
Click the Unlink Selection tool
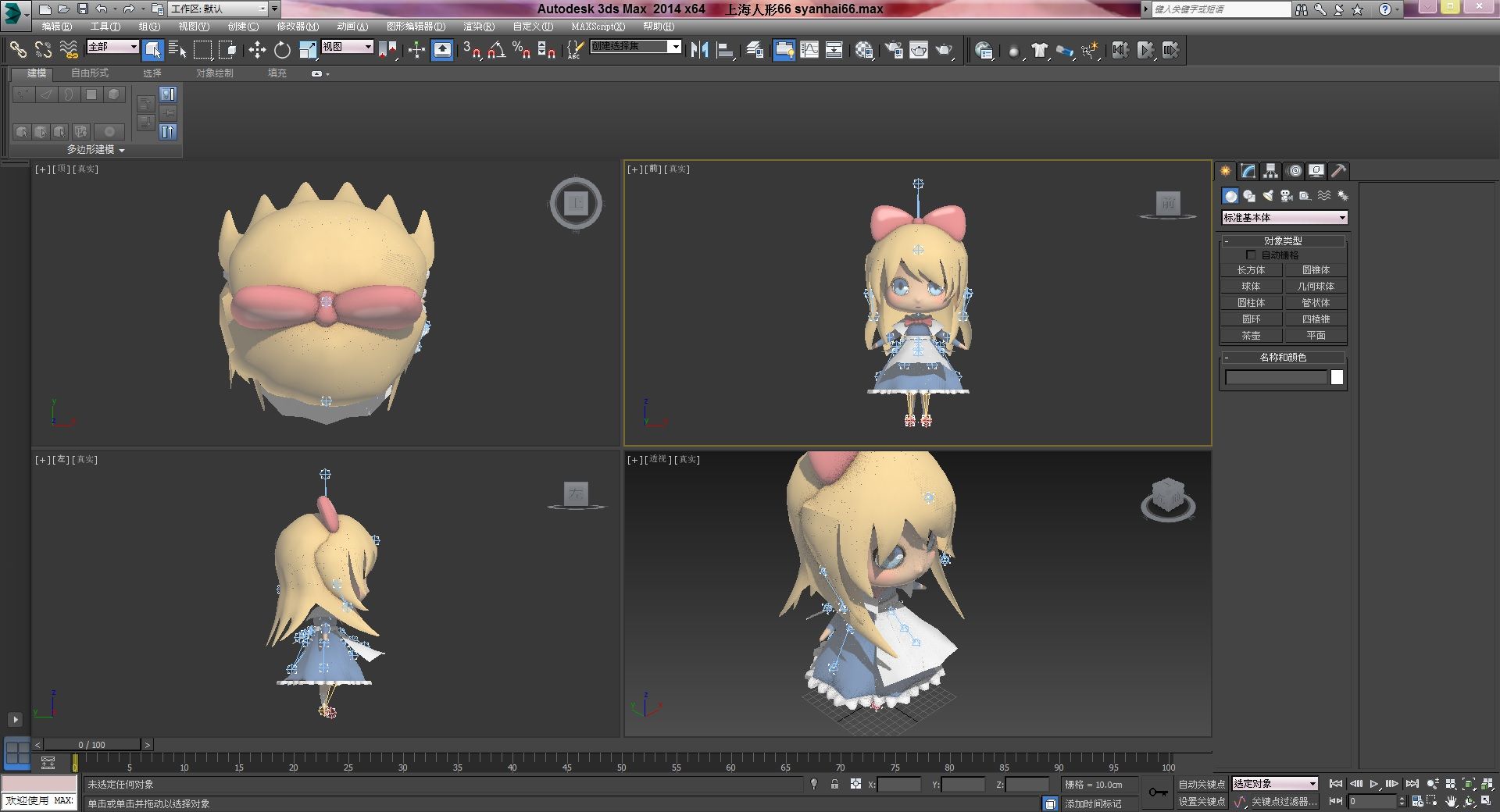coord(43,50)
